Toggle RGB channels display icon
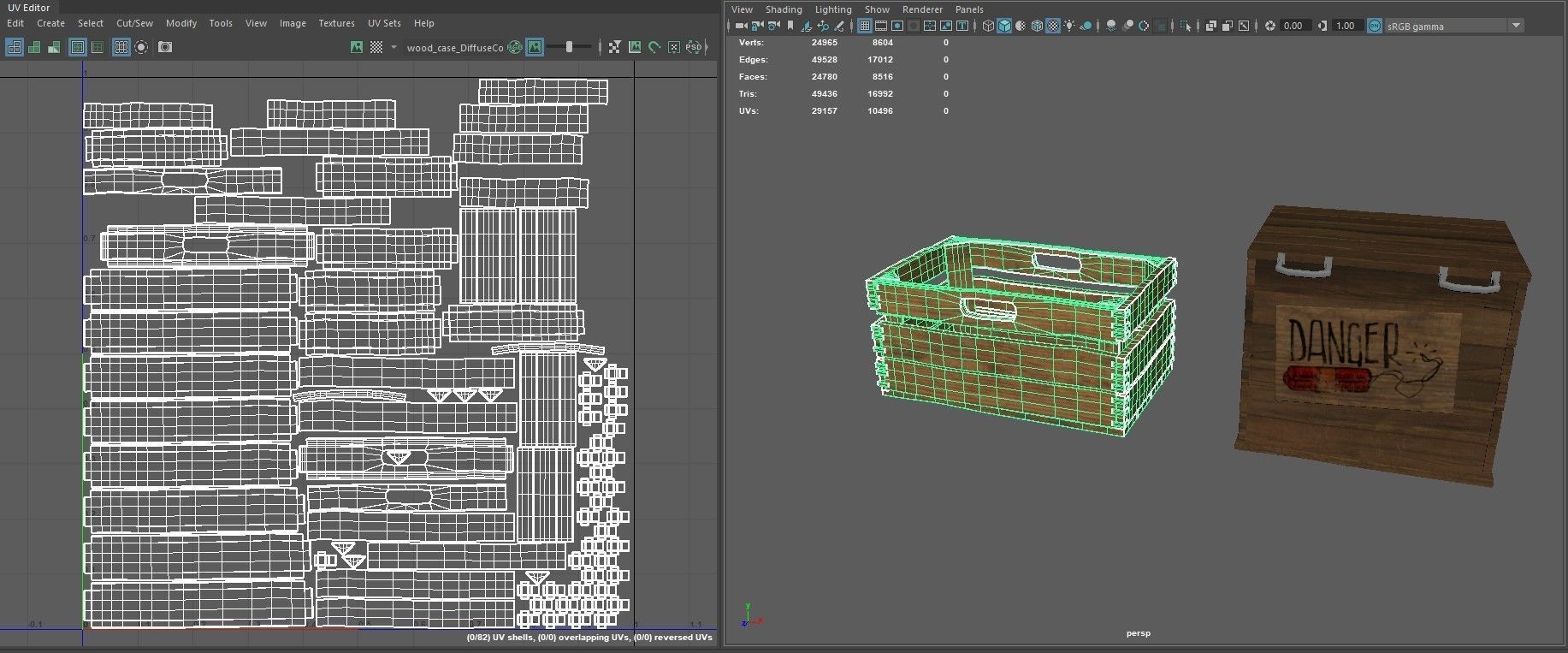Viewport: 1568px width, 653px height. [x=515, y=47]
